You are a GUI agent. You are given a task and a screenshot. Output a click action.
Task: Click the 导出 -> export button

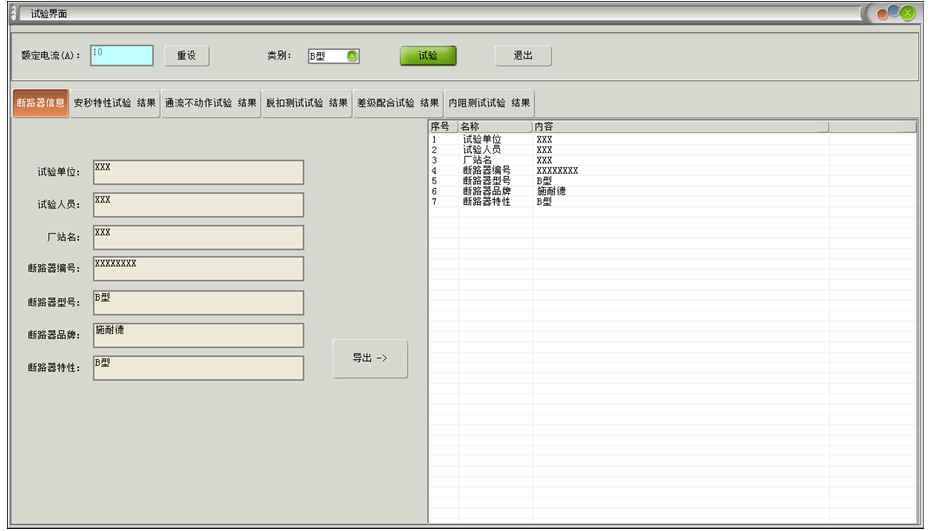(370, 359)
